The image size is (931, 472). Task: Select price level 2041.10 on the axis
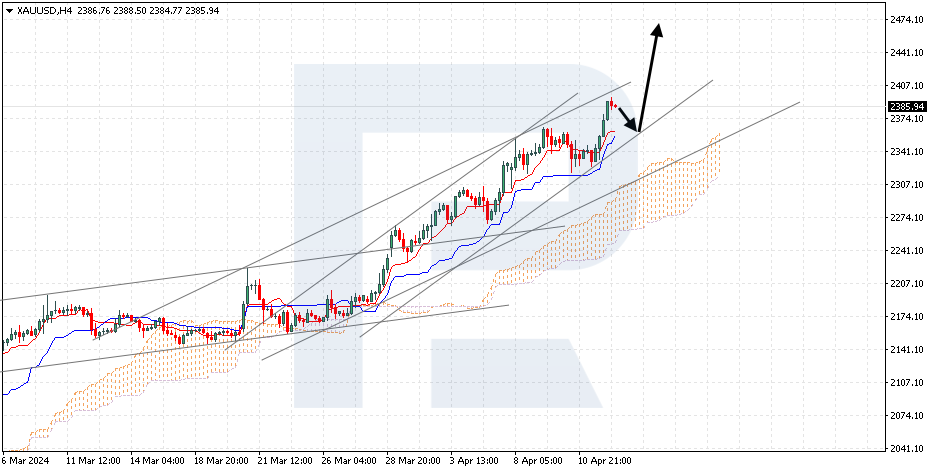[x=907, y=448]
